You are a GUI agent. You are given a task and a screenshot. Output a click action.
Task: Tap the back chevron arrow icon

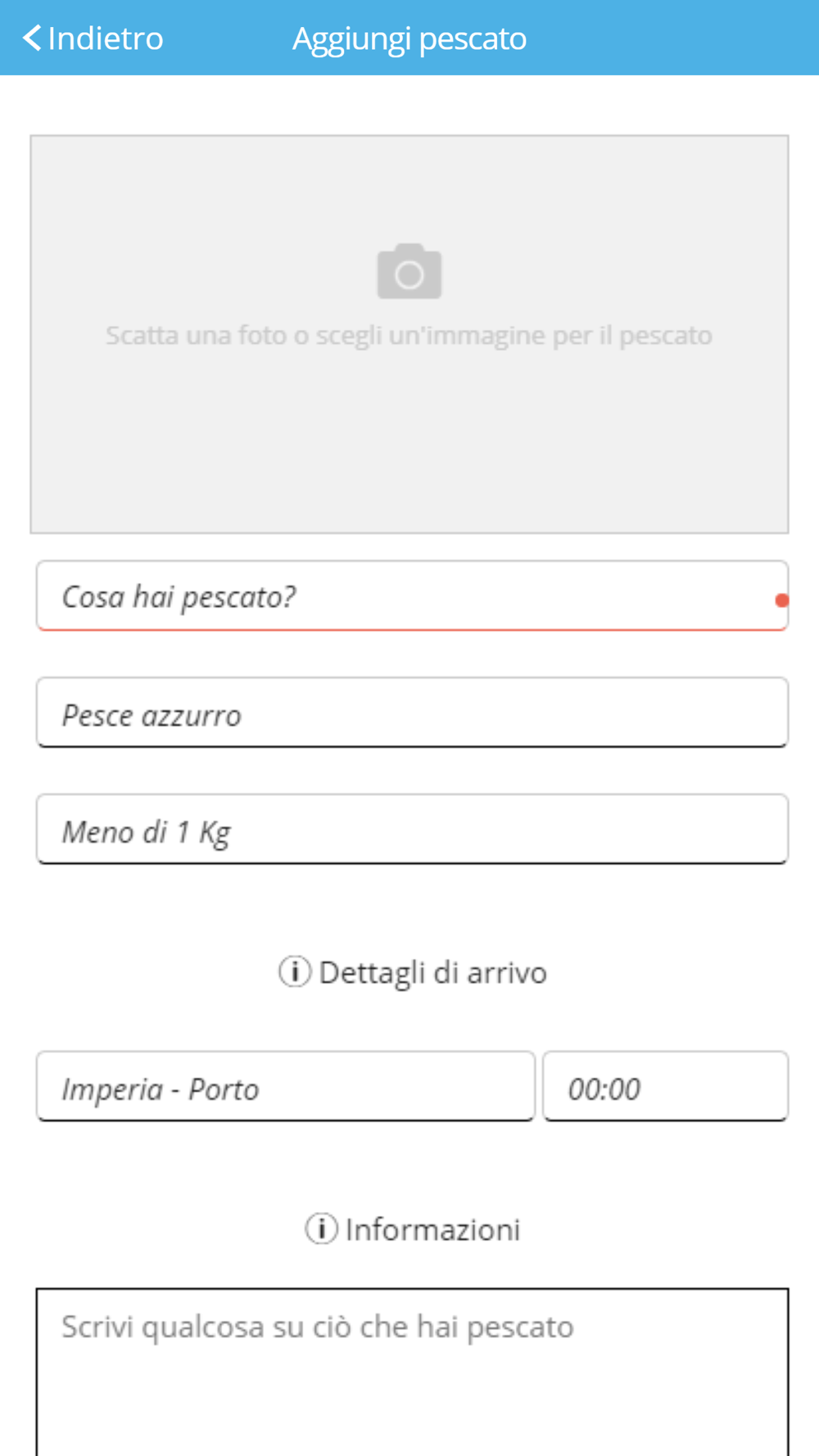coord(32,38)
